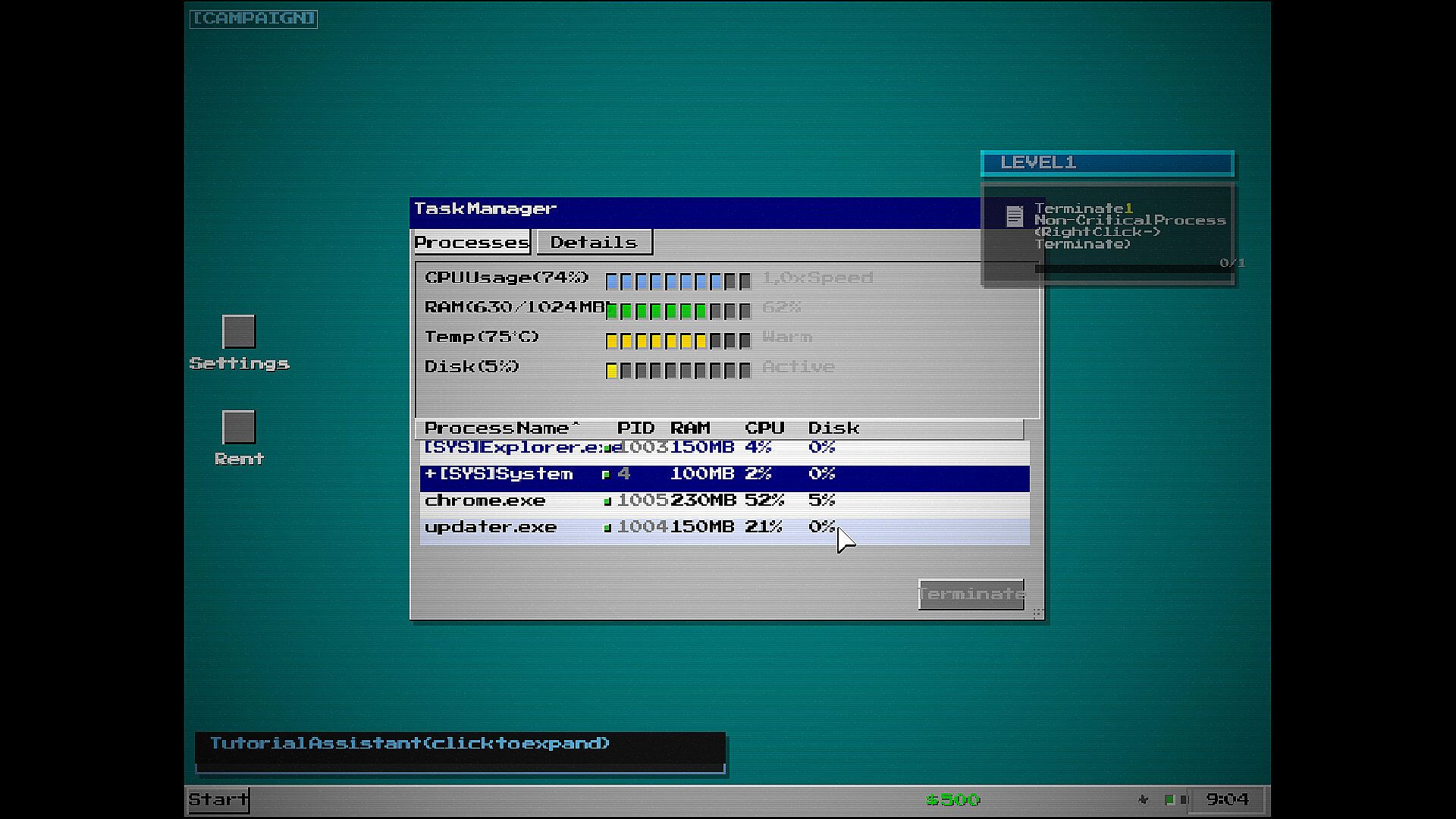Image resolution: width=1456 pixels, height=819 pixels.
Task: Click the green square tray indicator
Action: pos(1169,799)
